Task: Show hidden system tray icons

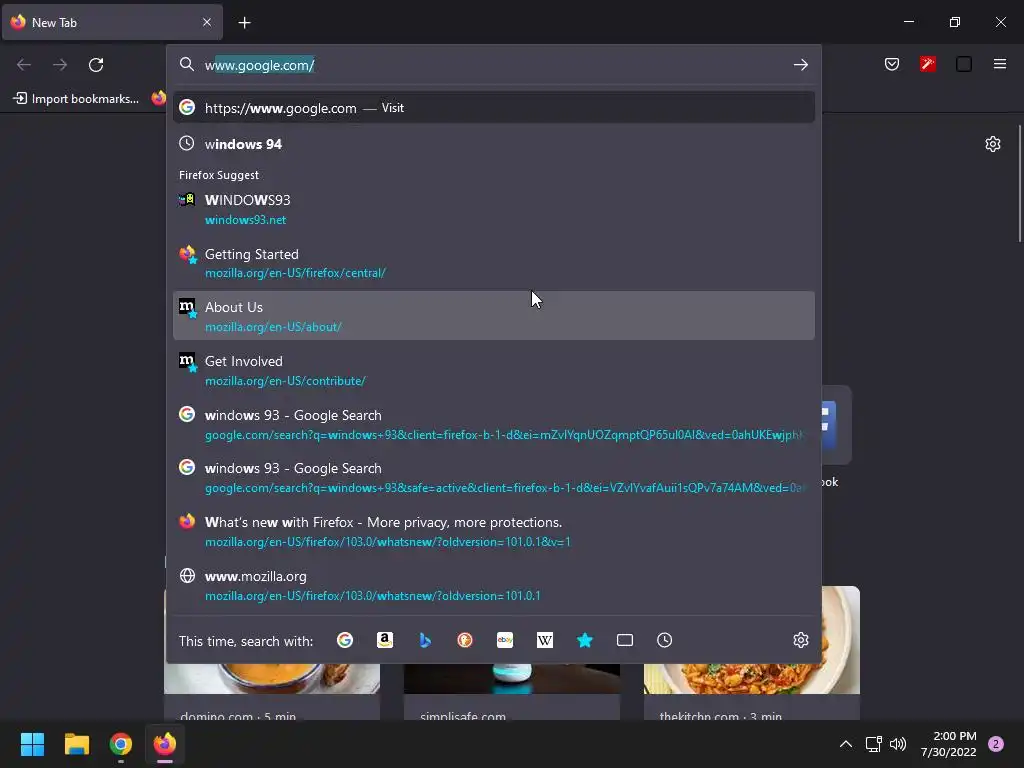Action: (x=846, y=744)
